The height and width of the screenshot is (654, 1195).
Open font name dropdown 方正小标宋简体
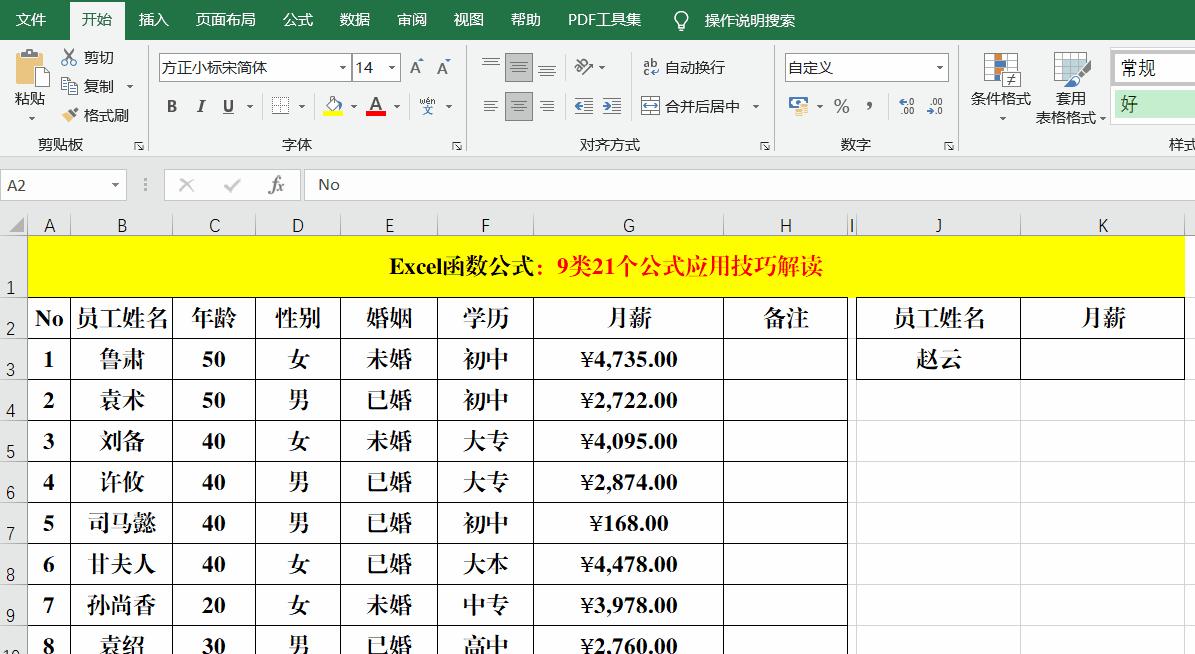point(343,68)
